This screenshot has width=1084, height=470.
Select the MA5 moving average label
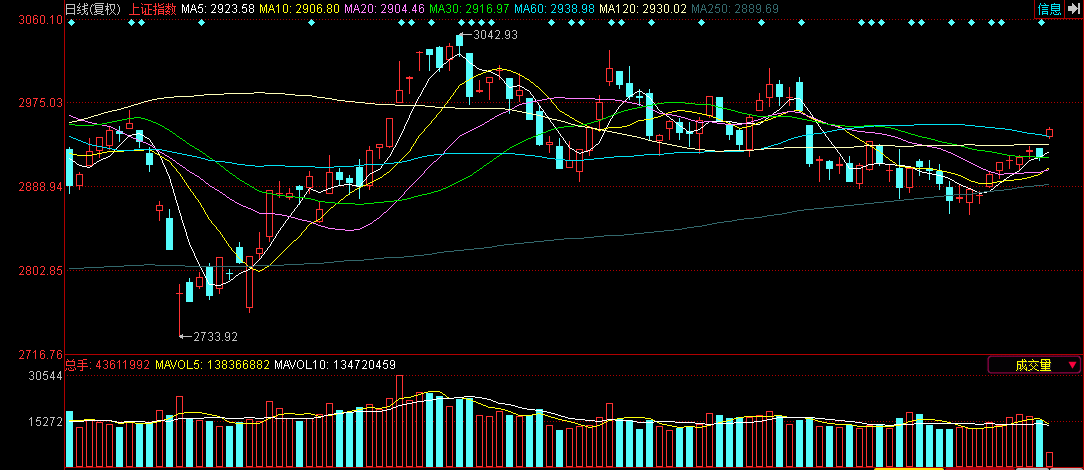(x=218, y=9)
